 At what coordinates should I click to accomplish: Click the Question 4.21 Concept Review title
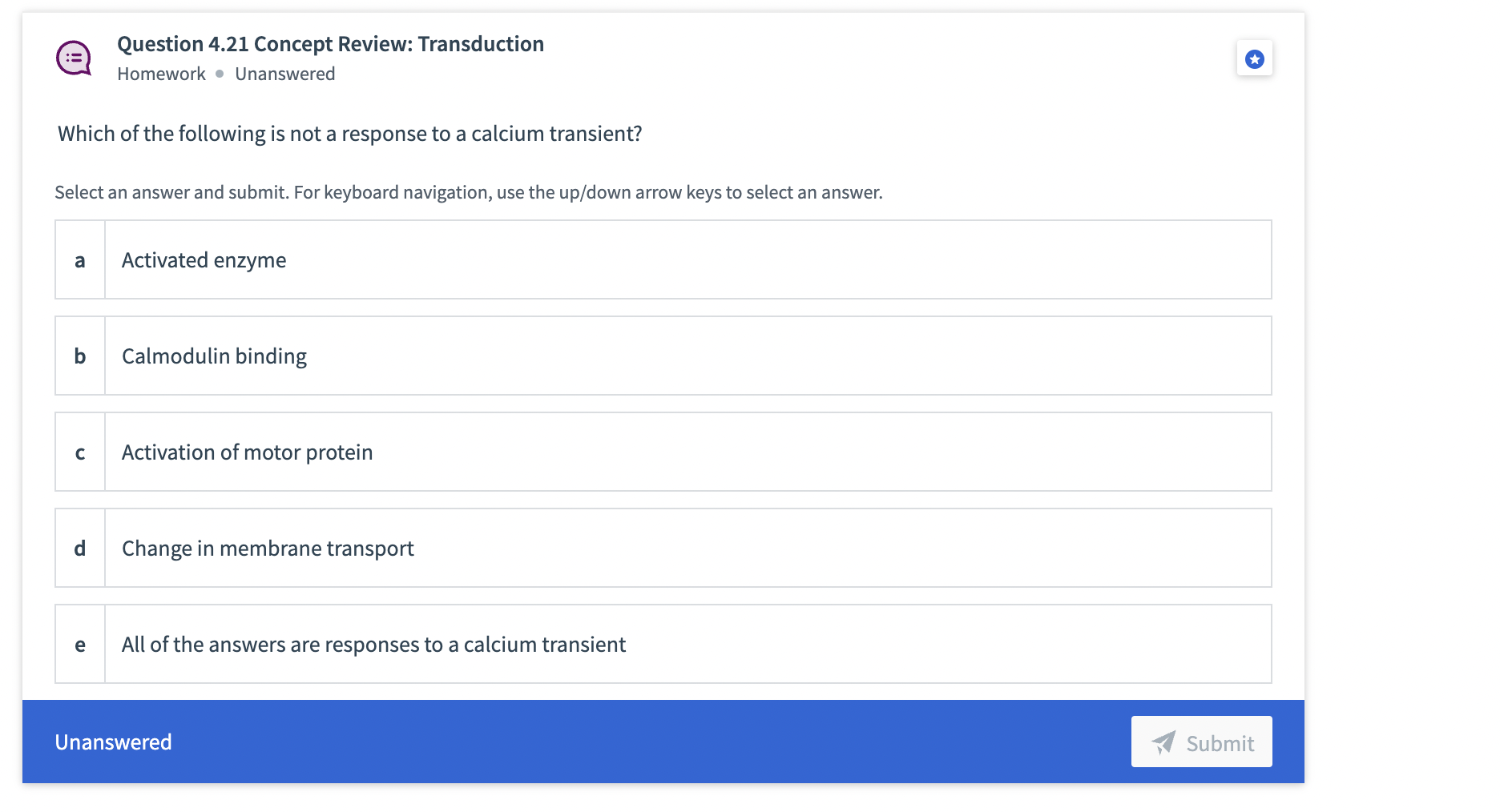tap(330, 44)
